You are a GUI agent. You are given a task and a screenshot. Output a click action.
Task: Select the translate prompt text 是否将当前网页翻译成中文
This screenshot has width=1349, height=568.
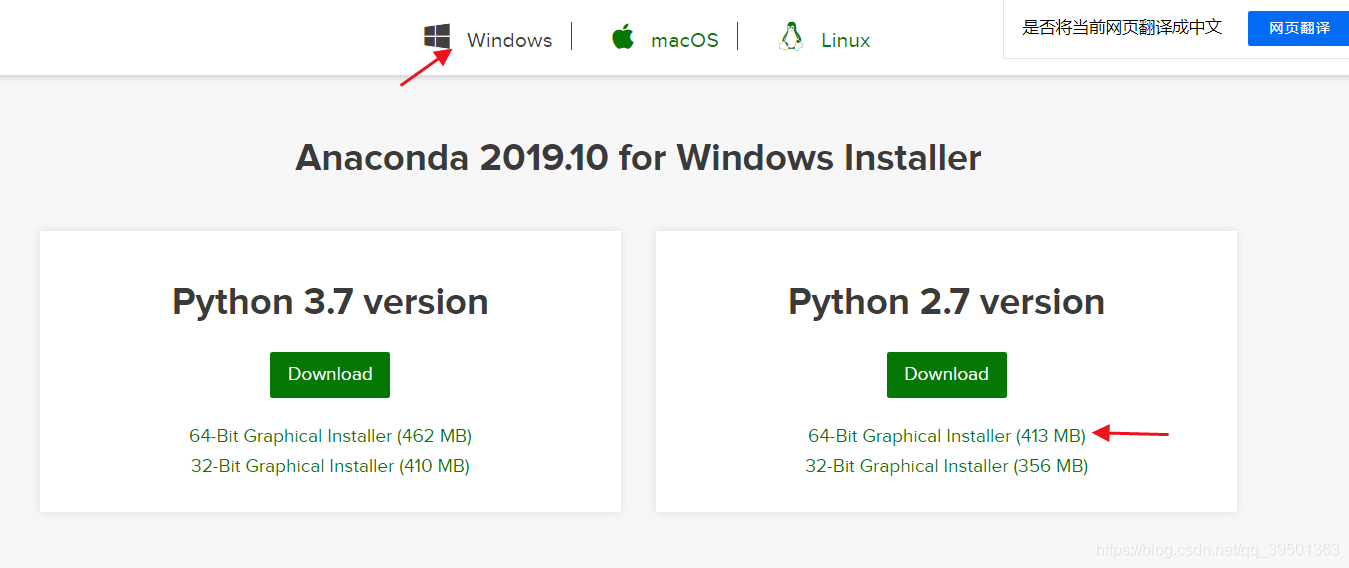point(1122,27)
